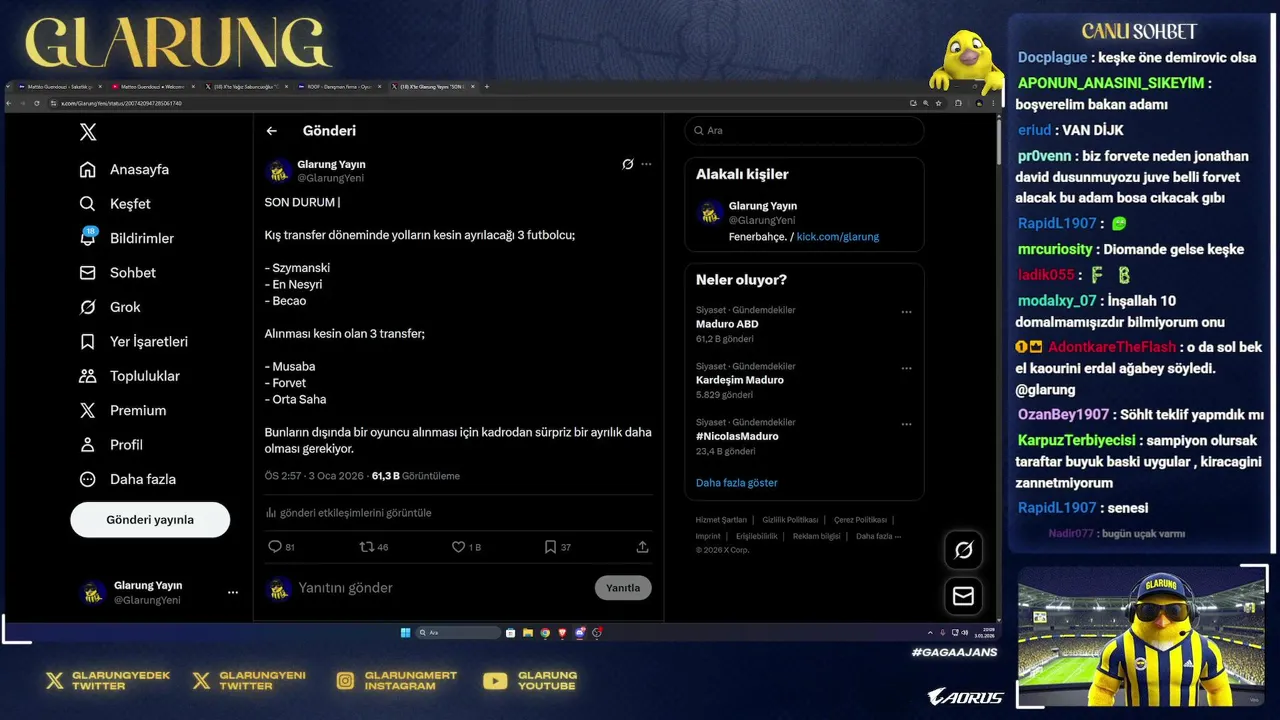Image resolution: width=1280 pixels, height=720 pixels.
Task: Open Topluluklar communities
Action: click(129, 376)
